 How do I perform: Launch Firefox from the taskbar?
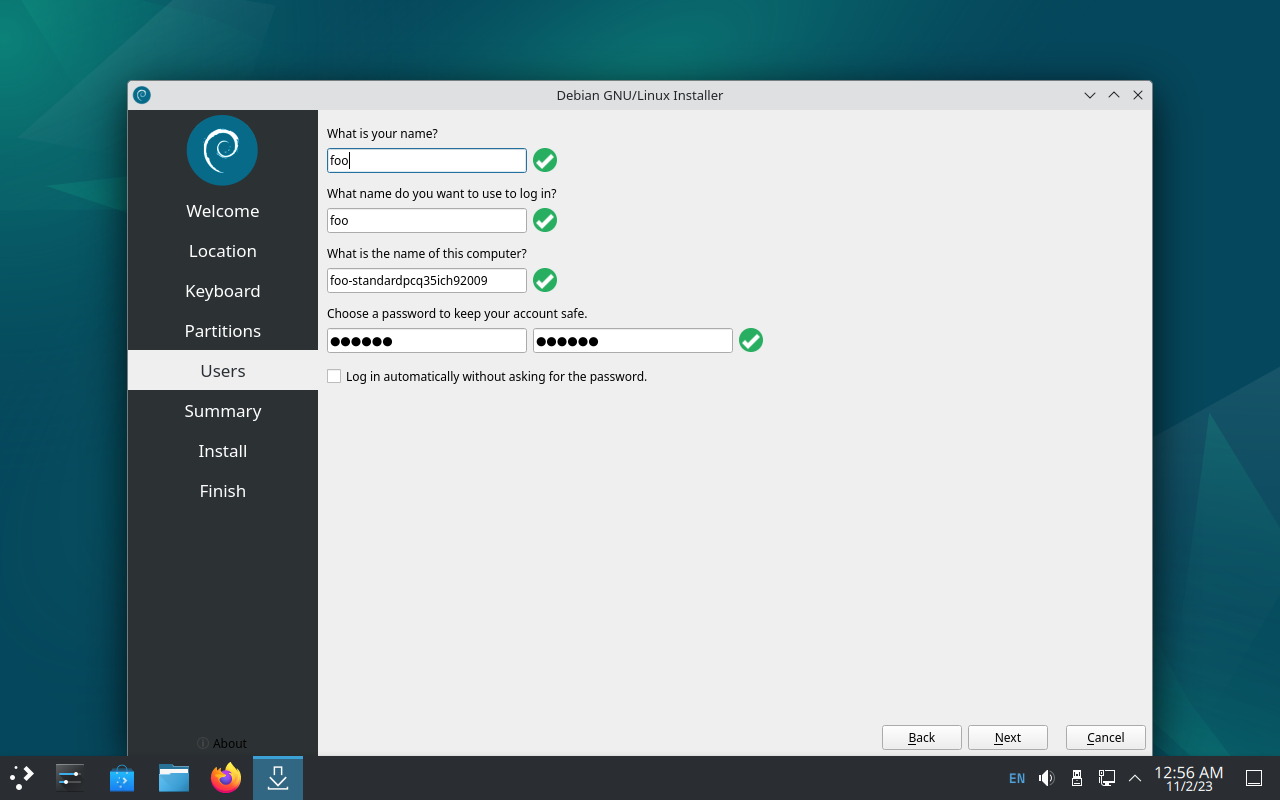(226, 777)
